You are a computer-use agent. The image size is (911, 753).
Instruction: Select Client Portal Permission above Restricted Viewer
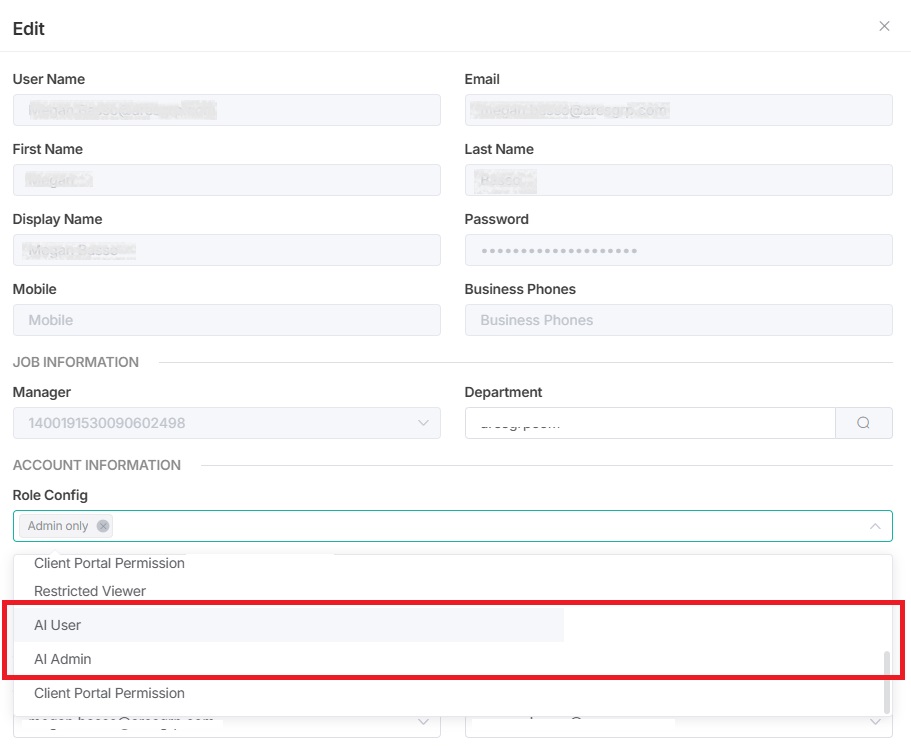click(109, 563)
